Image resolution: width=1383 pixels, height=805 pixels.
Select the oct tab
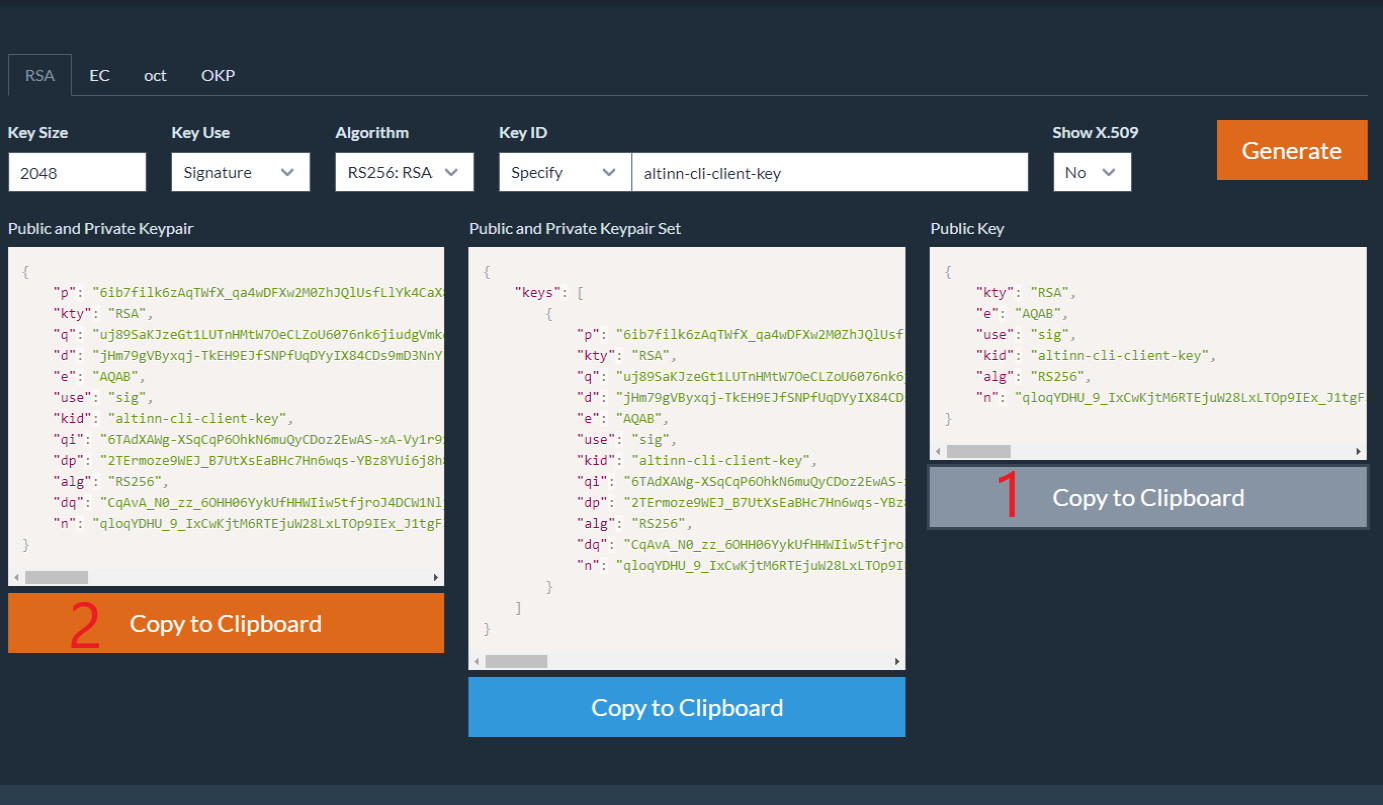click(155, 75)
